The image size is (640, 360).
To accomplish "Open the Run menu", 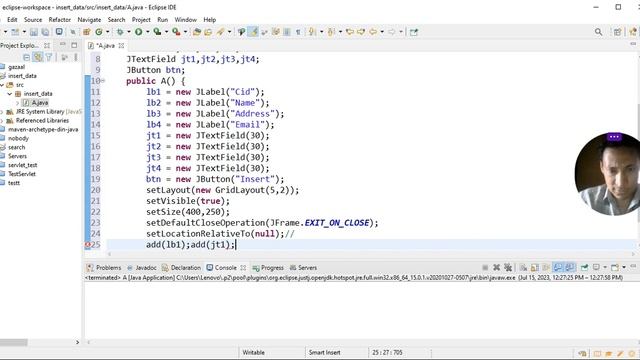I will 162,20.
